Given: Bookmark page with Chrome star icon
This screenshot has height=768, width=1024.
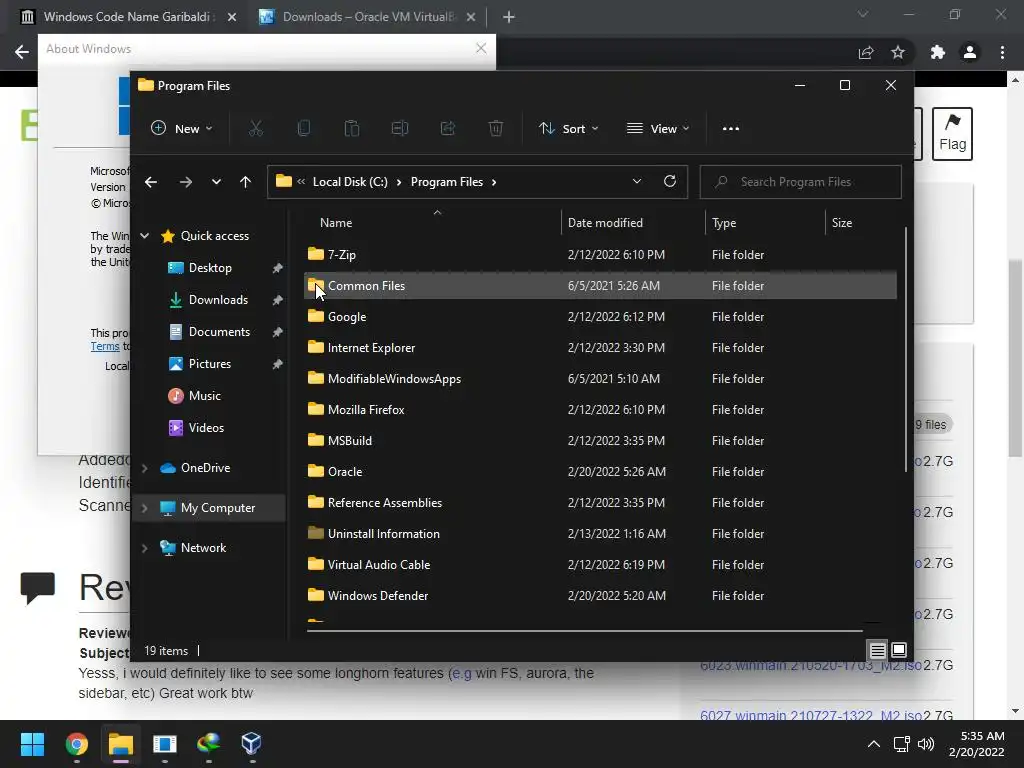Looking at the screenshot, I should [898, 52].
